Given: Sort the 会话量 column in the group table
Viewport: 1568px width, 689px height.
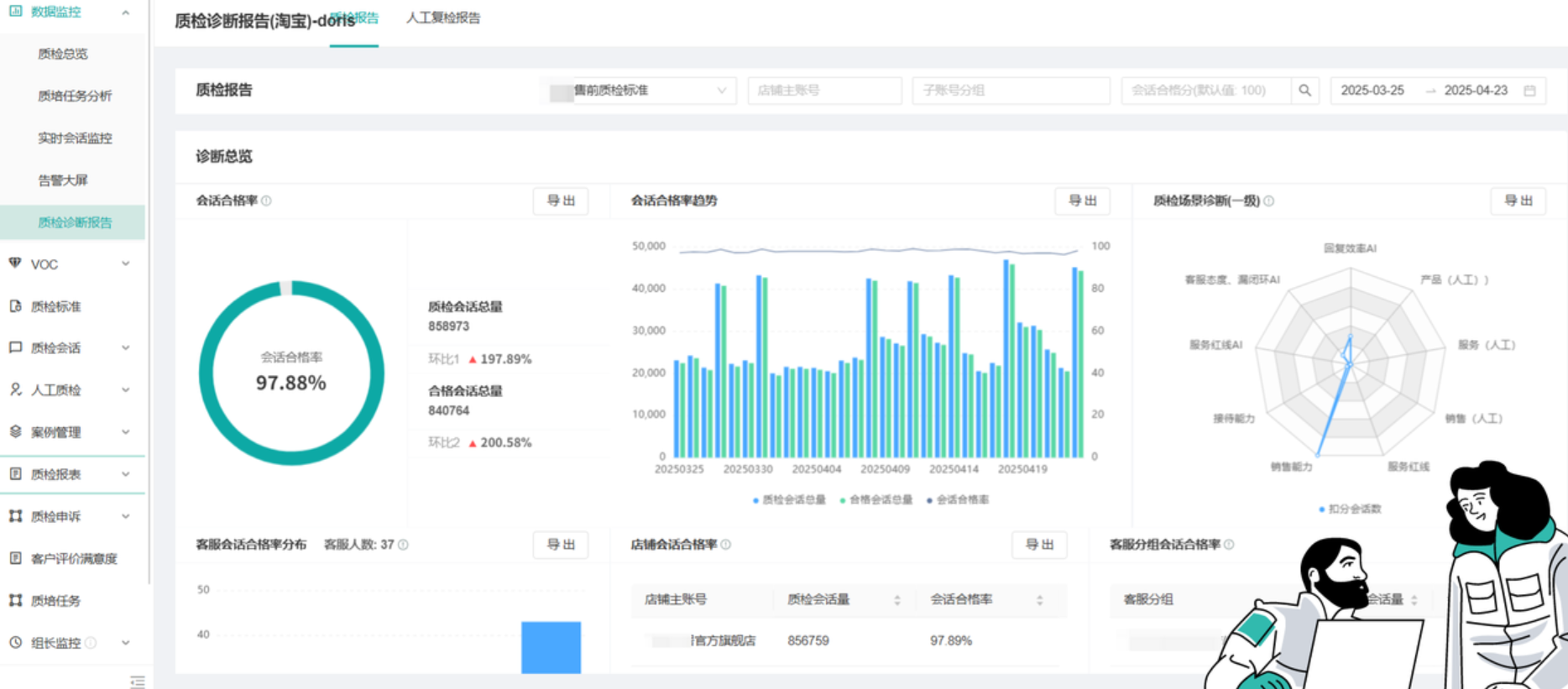Looking at the screenshot, I should 1414,600.
